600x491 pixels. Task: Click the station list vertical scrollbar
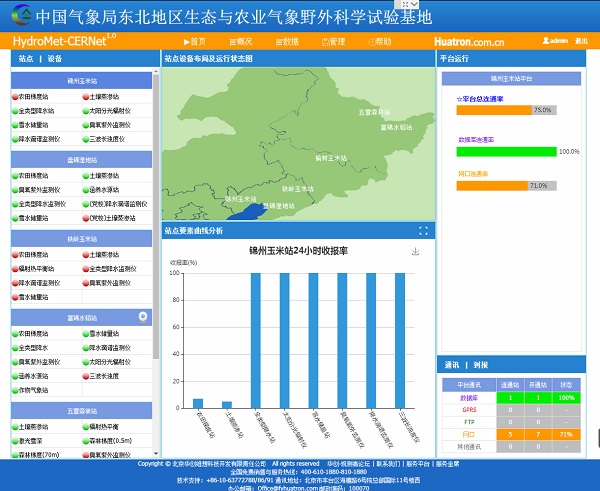tap(156, 200)
